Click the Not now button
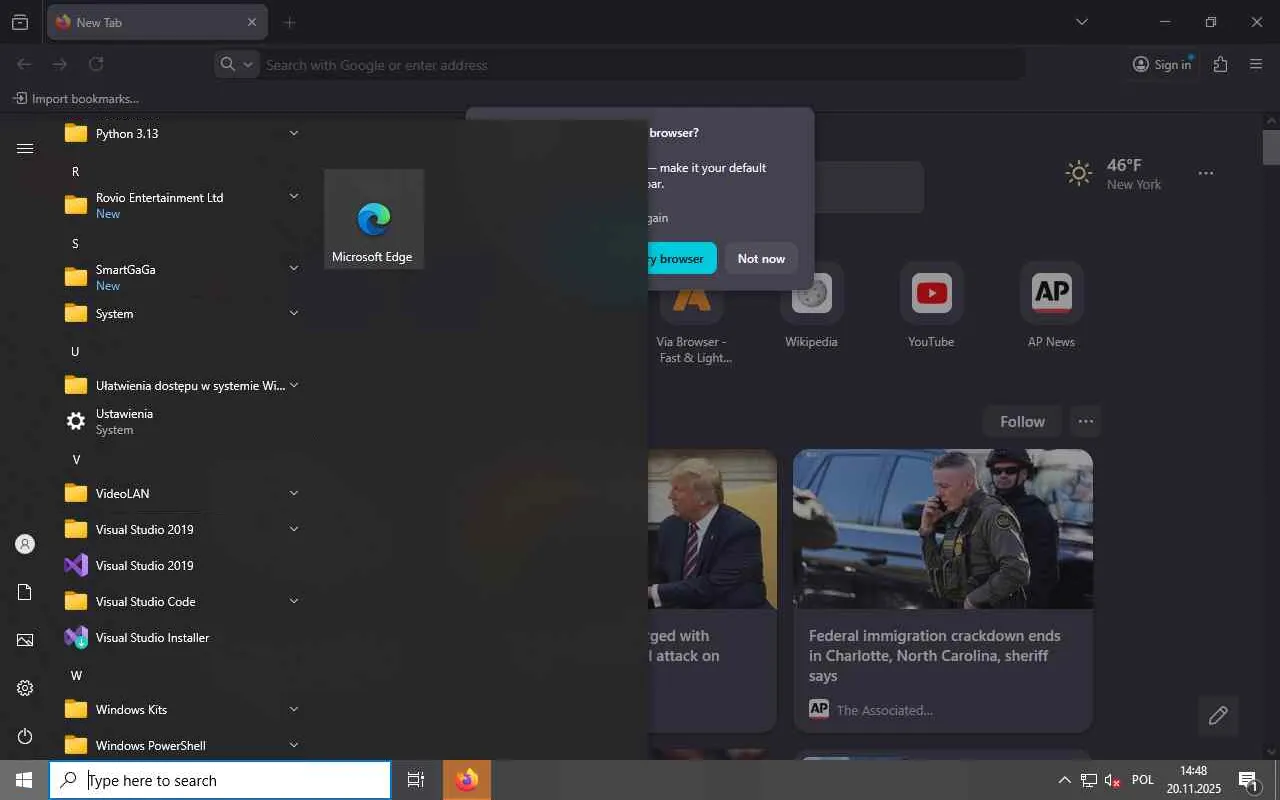 pyautogui.click(x=761, y=258)
